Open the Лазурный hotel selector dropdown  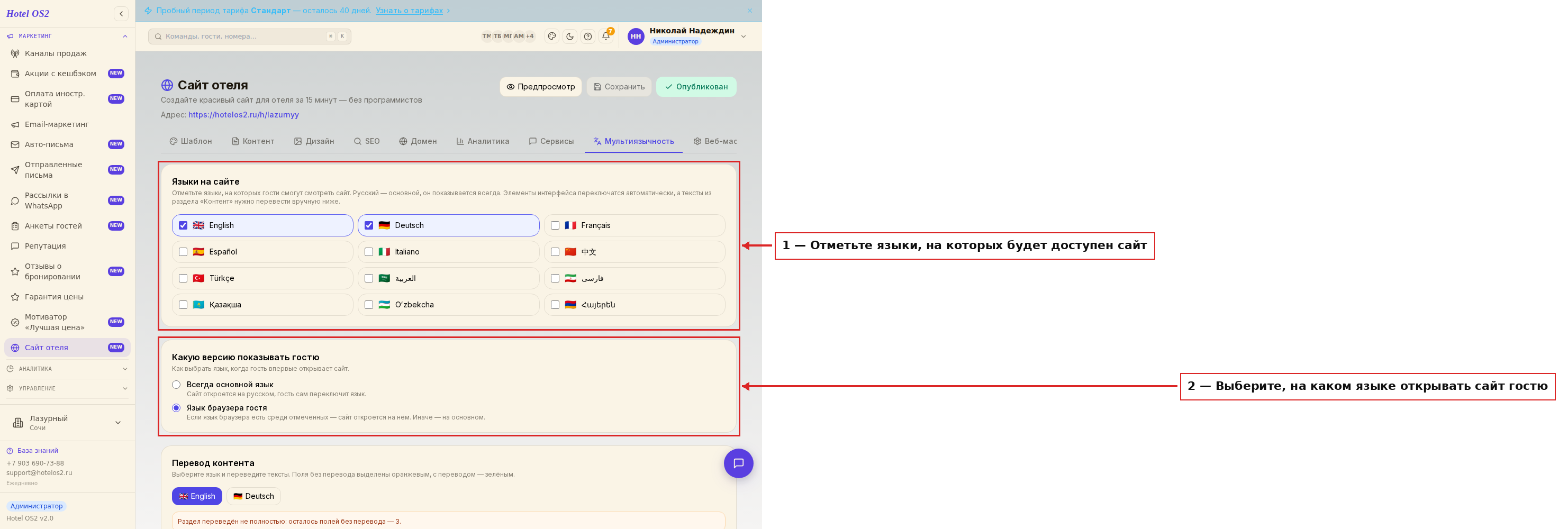(68, 423)
